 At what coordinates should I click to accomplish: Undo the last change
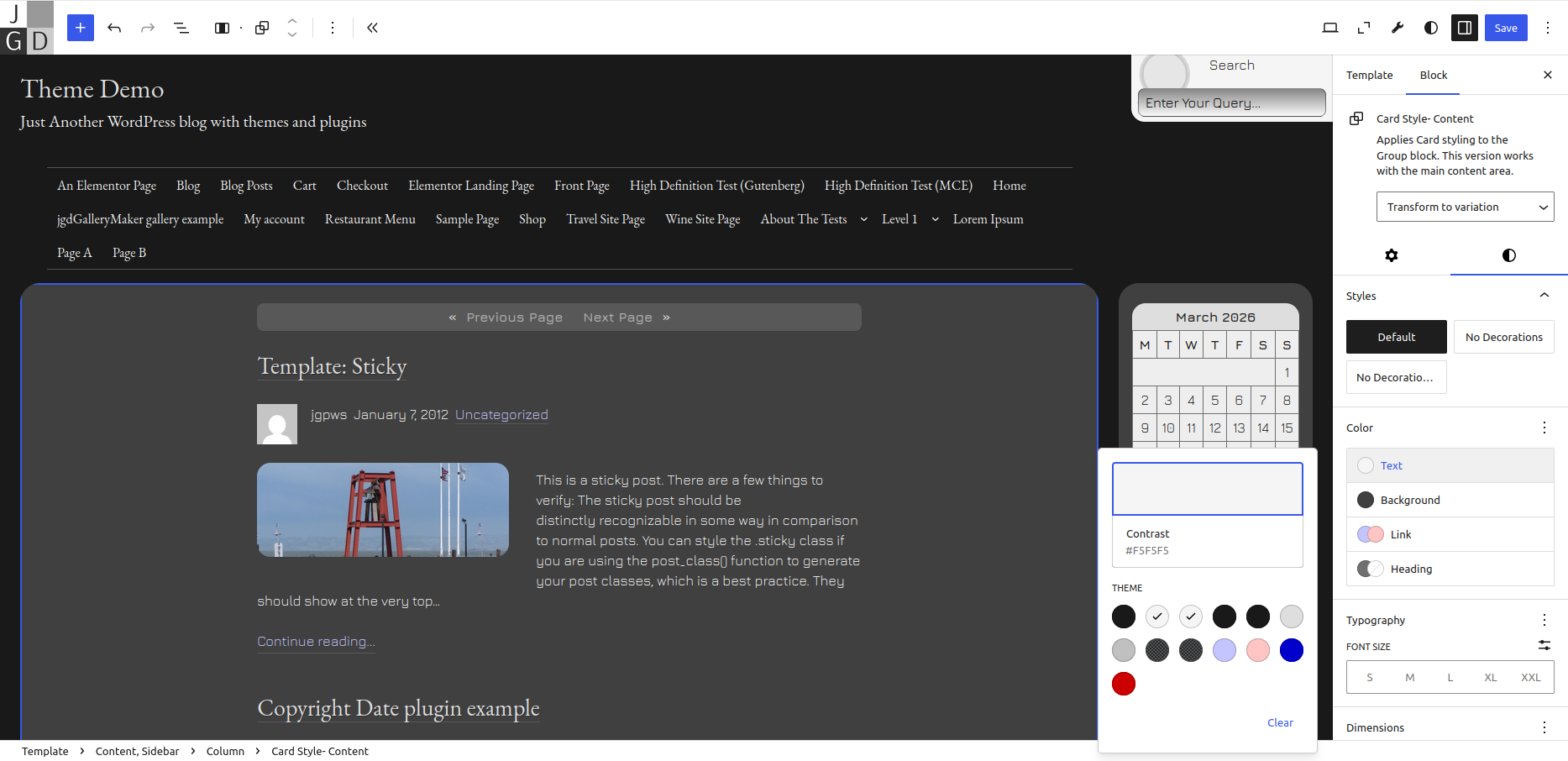point(114,28)
